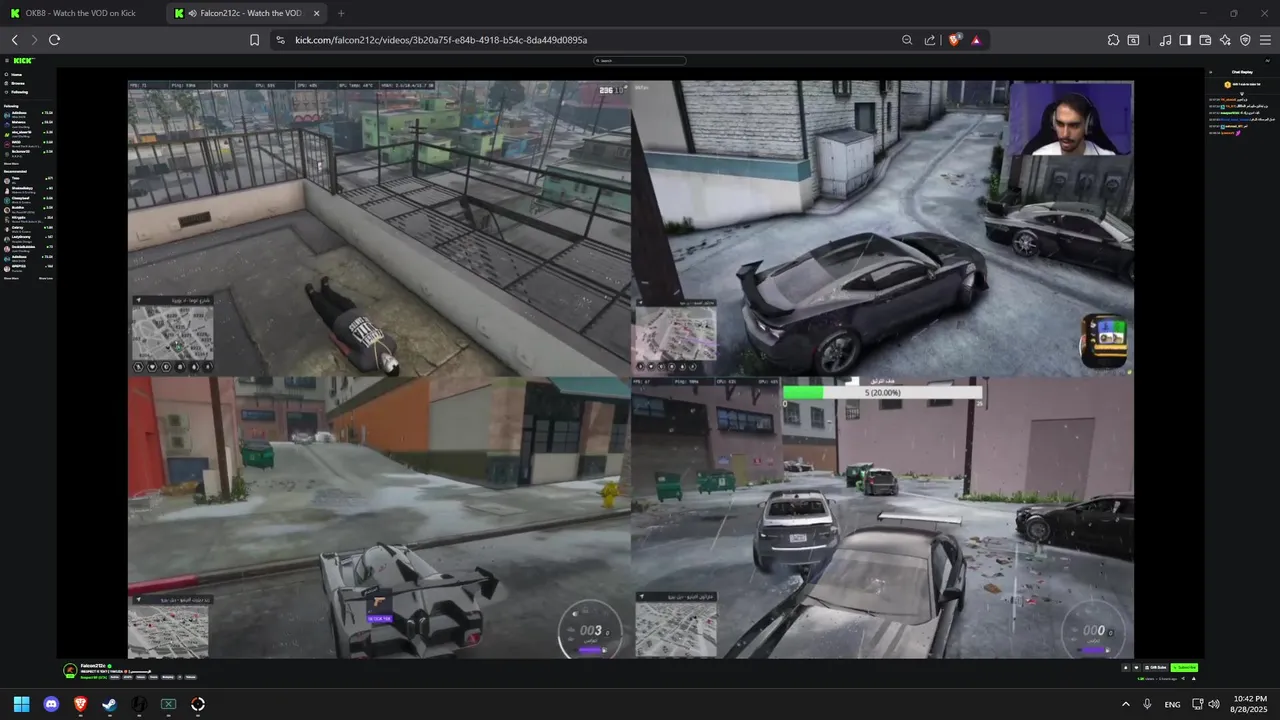The height and width of the screenshot is (720, 1280).
Task: Share this page via share icon
Action: coord(930,40)
